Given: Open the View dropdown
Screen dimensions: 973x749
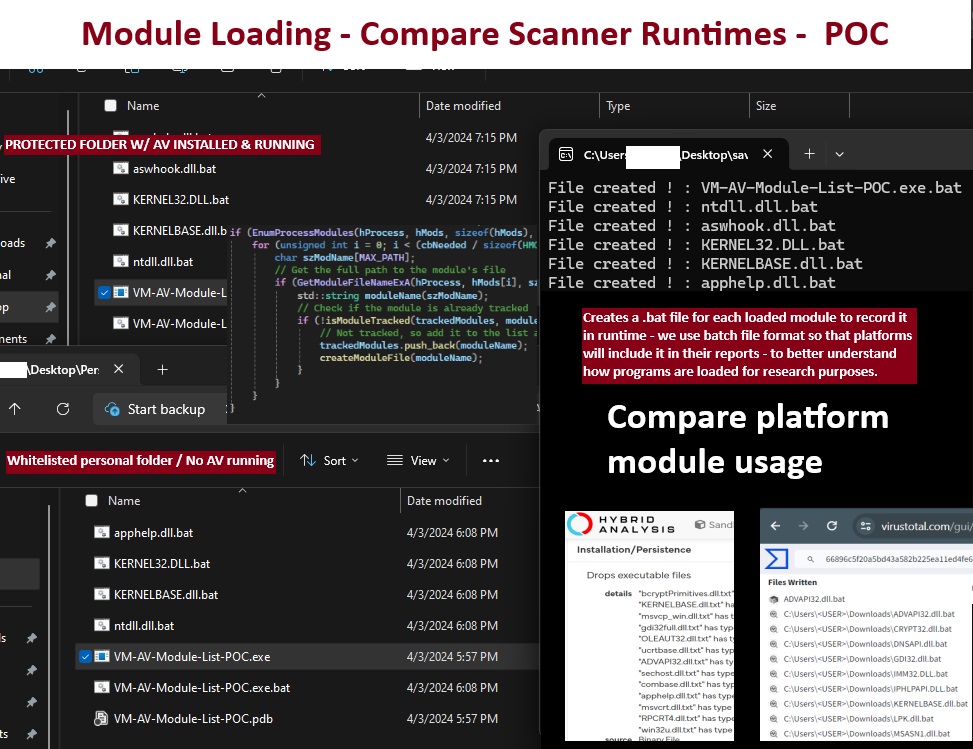Looking at the screenshot, I should (418, 460).
